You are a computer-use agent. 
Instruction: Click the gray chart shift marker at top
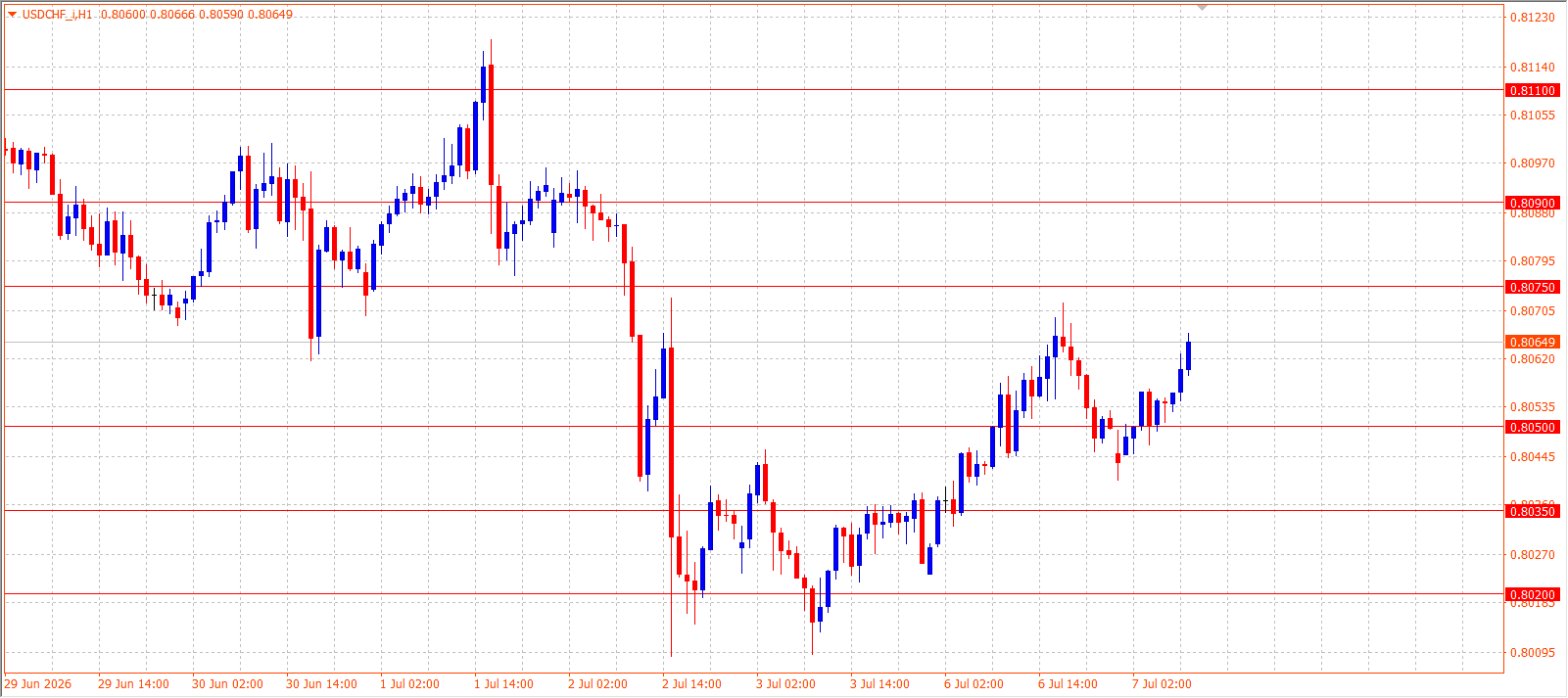point(1203,8)
